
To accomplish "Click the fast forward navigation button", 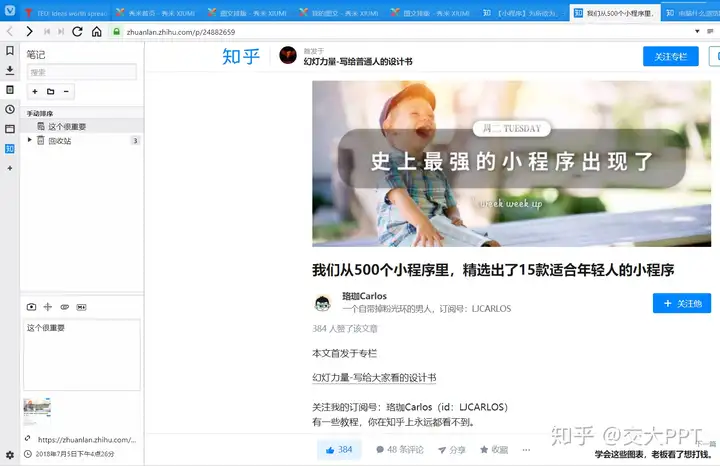I will tap(61, 32).
